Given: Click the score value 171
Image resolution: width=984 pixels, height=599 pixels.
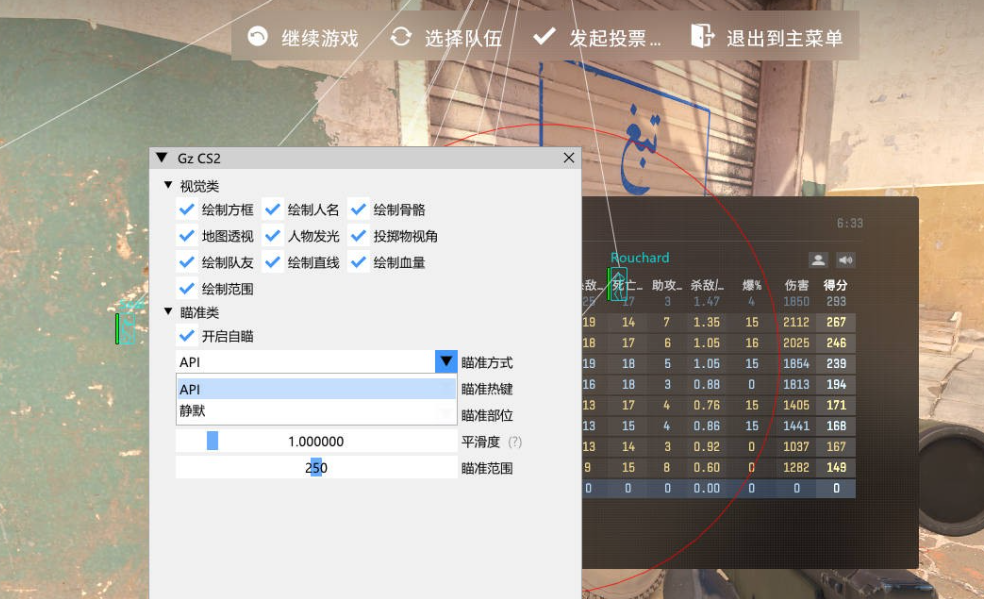Looking at the screenshot, I should 836,405.
